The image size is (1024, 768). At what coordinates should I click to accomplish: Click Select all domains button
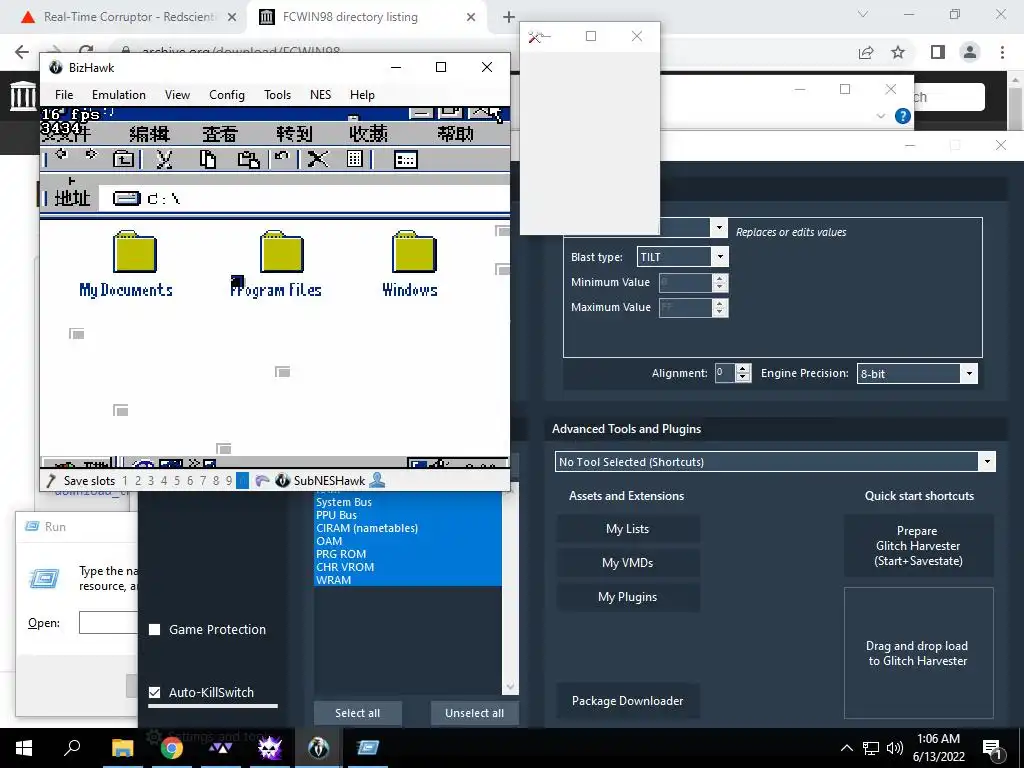click(x=357, y=713)
